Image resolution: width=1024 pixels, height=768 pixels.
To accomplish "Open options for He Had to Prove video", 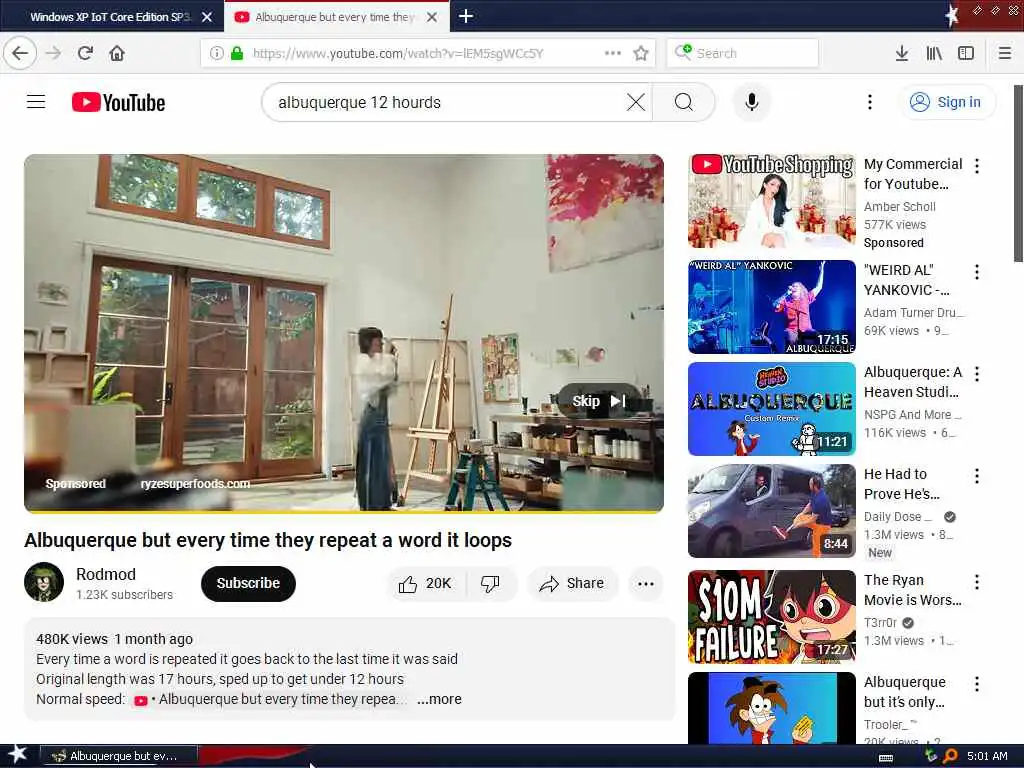I will [x=977, y=476].
